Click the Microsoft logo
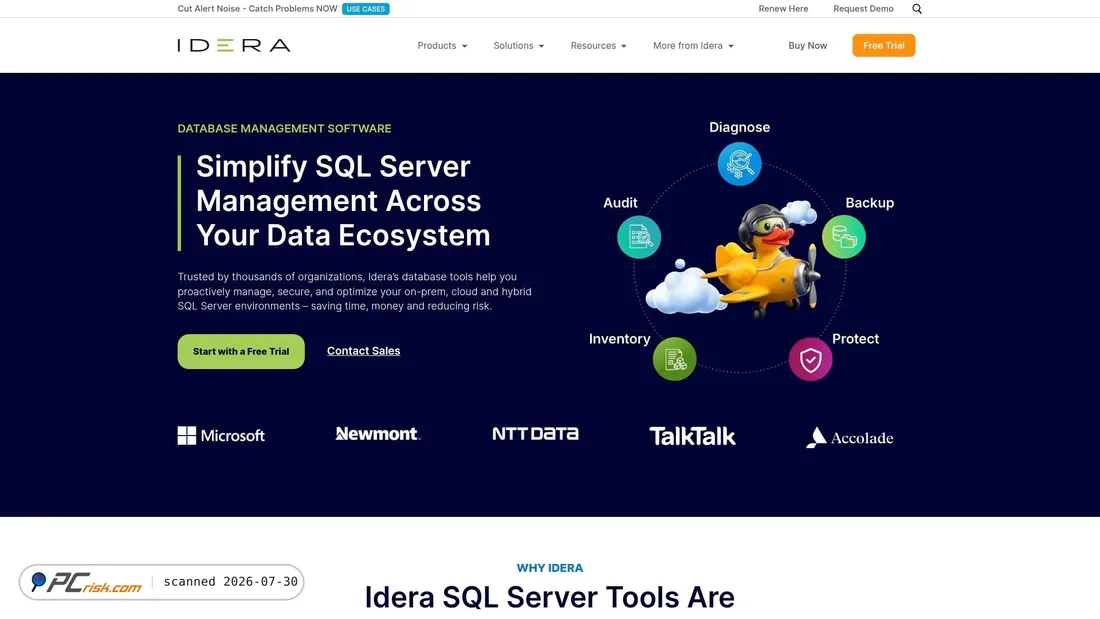Image resolution: width=1100 pixels, height=619 pixels. (x=221, y=436)
